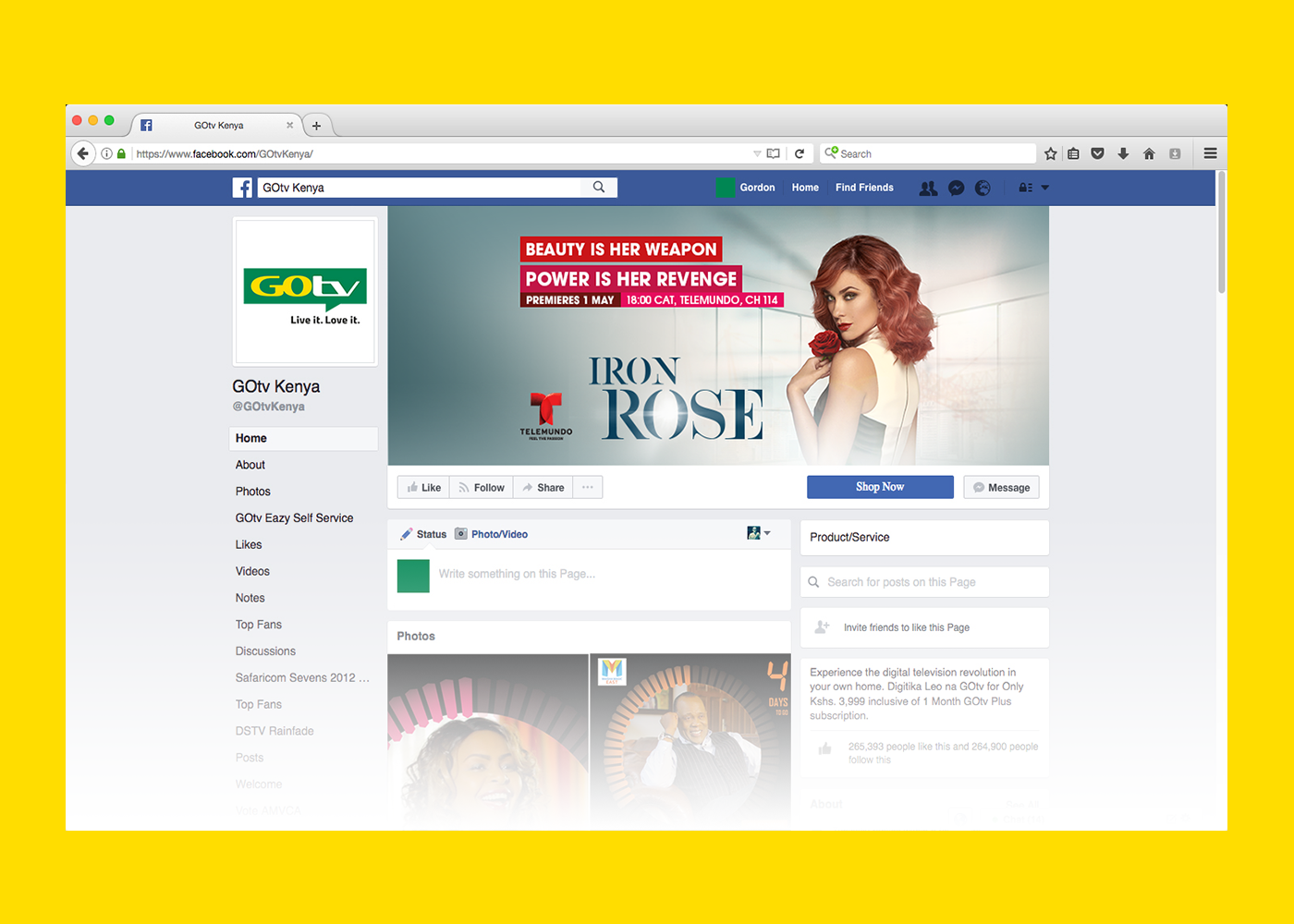Expand the posting identity selector dropdown

[759, 533]
